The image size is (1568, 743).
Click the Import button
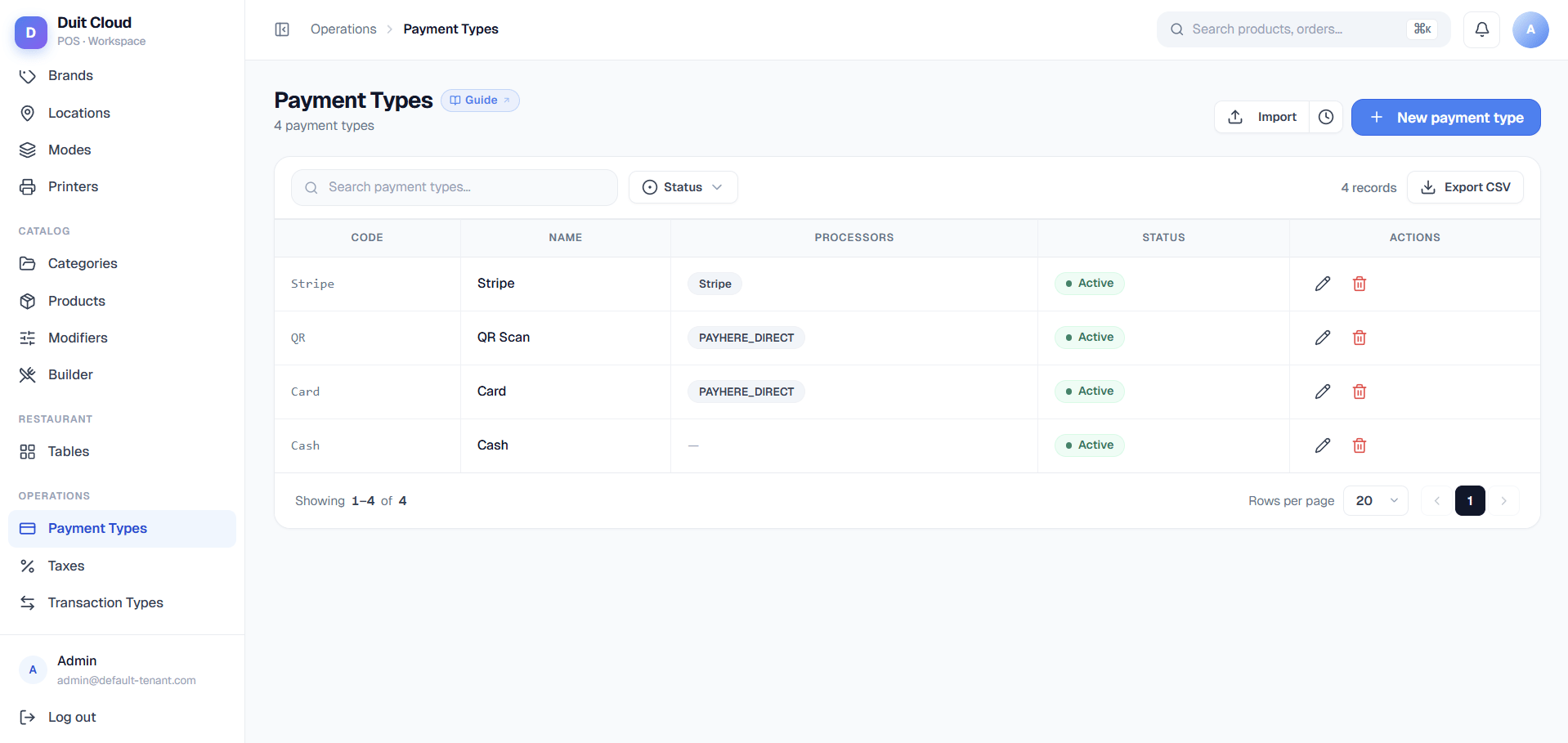[1262, 117]
